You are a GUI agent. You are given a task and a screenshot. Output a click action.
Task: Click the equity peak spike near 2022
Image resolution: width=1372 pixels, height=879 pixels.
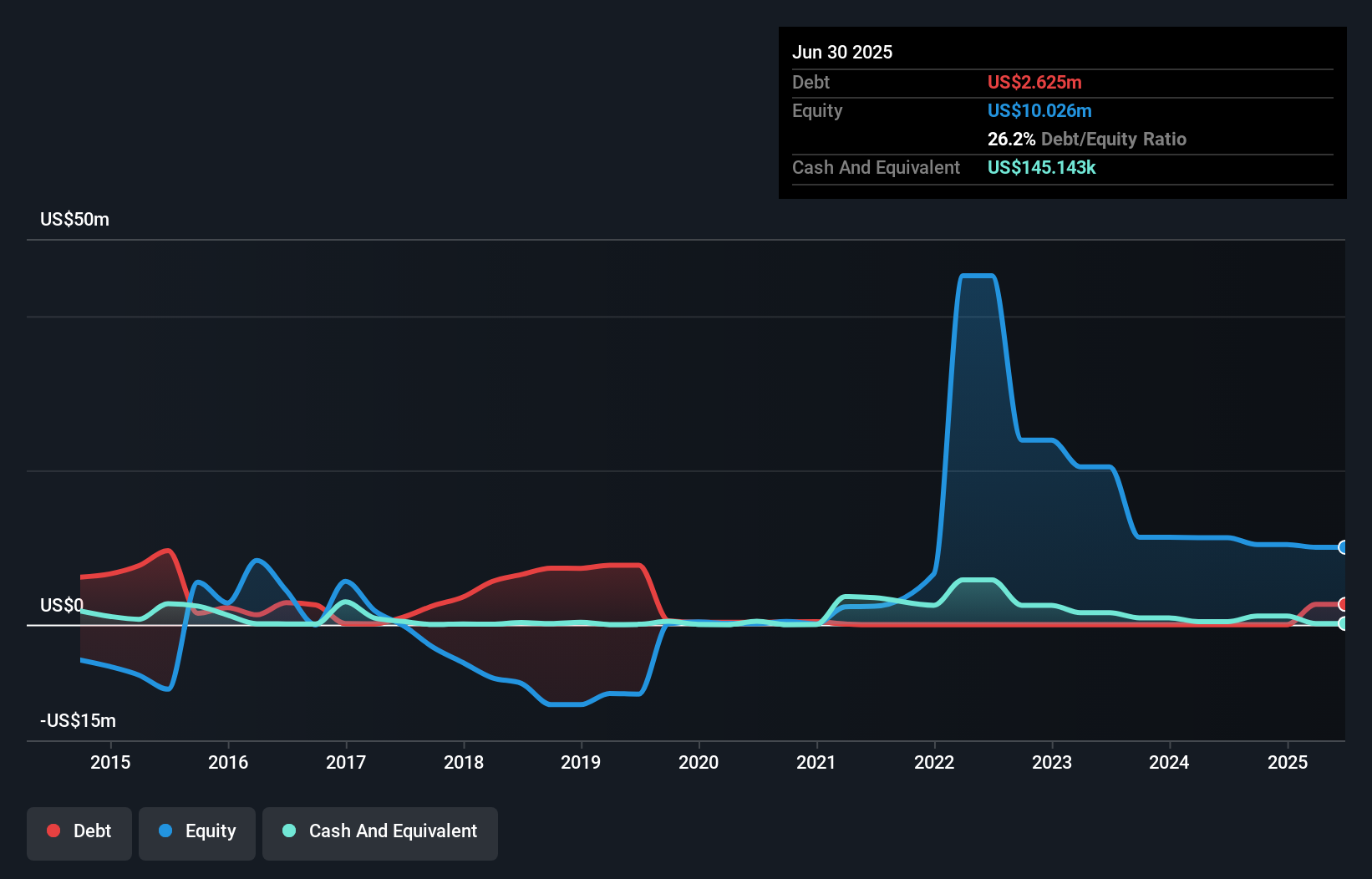coord(976,276)
